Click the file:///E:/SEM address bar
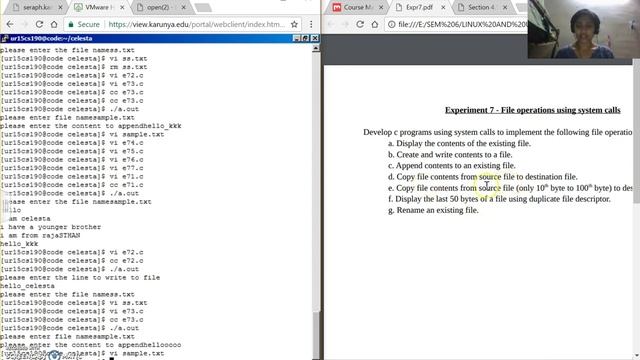Viewport: 640px width, 360px height. [462, 24]
